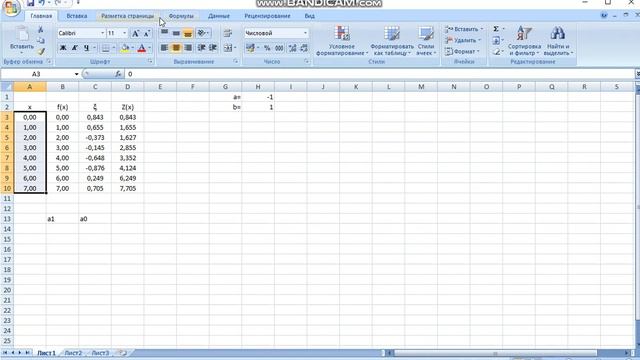Switch to sheet Лист3
The image size is (640, 360).
(x=100, y=353)
